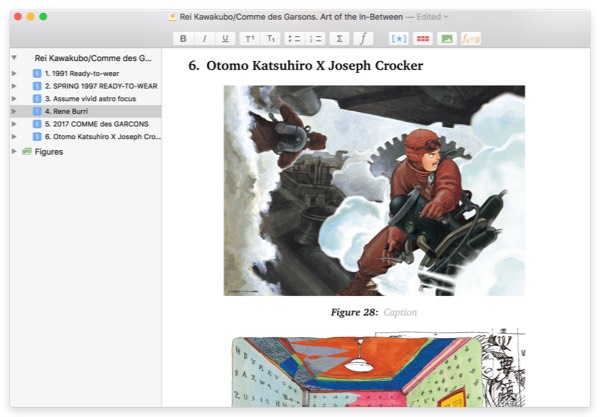This screenshot has height=417, width=600.
Task: Select 5. 2017 COMME des GARCONS in outline
Action: click(96, 124)
